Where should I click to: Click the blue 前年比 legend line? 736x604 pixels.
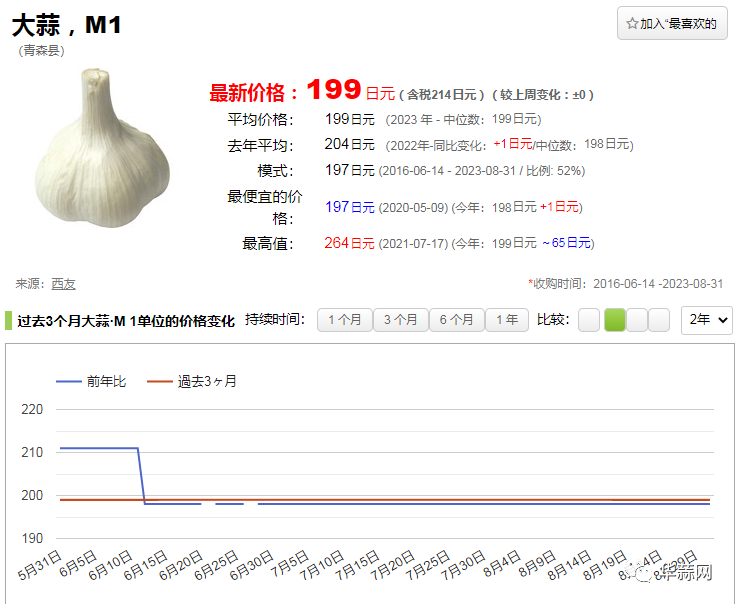pyautogui.click(x=68, y=381)
